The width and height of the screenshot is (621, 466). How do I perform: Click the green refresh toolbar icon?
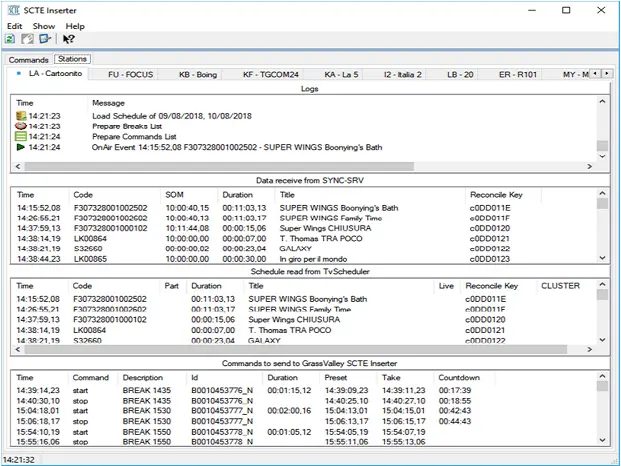(x=10, y=39)
